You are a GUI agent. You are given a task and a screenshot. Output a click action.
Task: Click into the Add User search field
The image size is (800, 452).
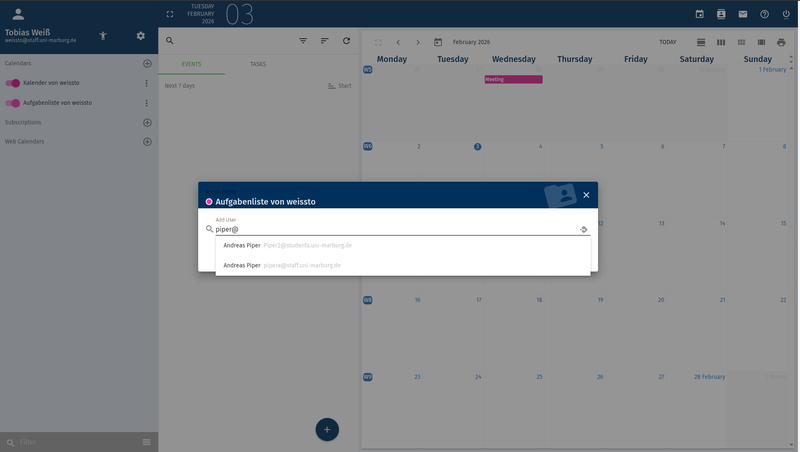[395, 229]
